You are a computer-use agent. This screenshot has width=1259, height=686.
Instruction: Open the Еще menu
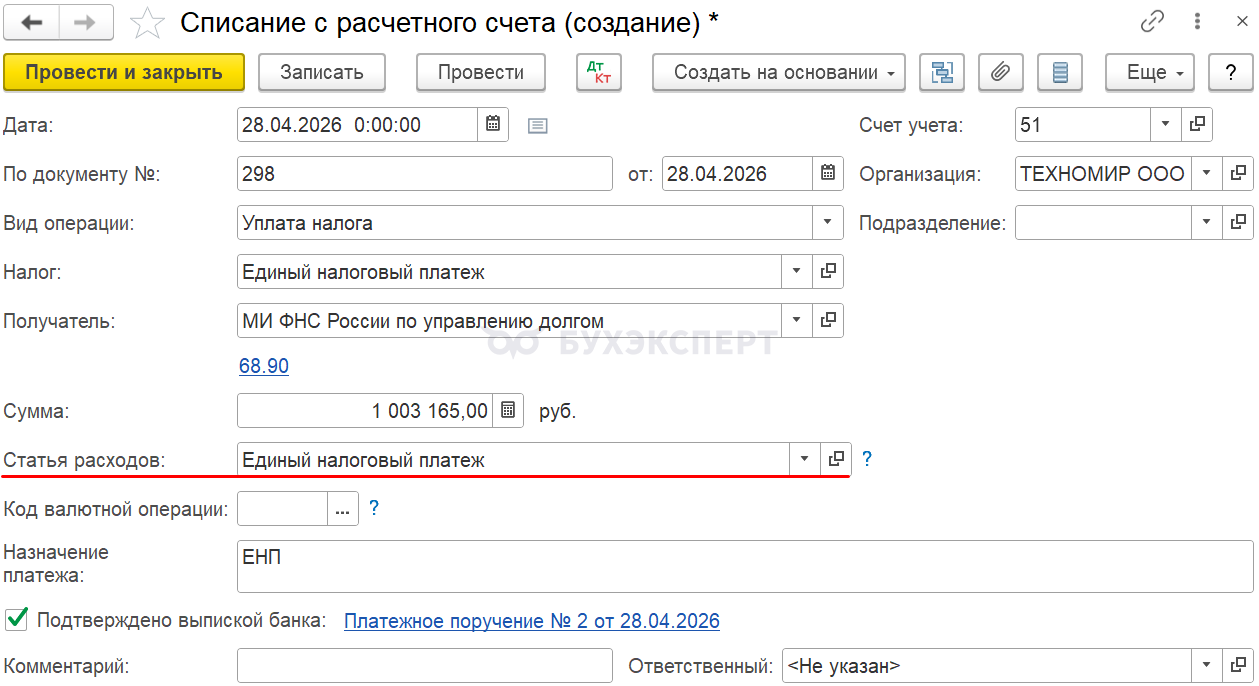1149,73
